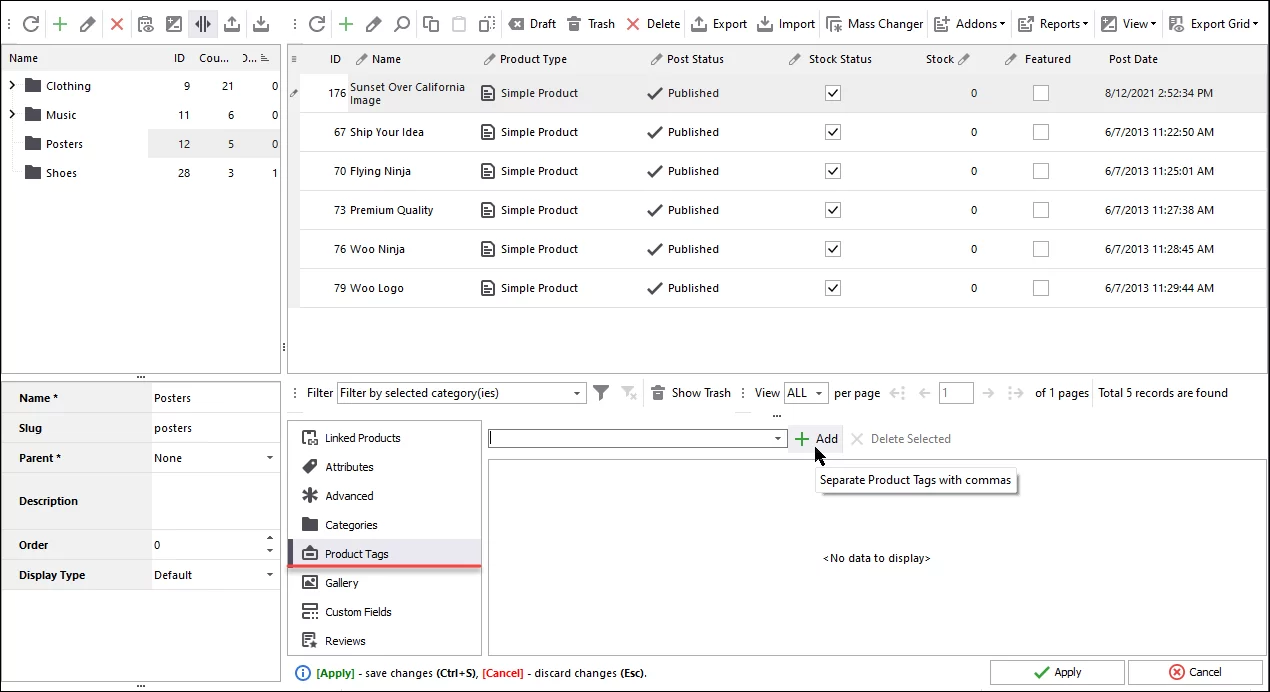Open the Filter by selected category dropdown

[x=577, y=393]
